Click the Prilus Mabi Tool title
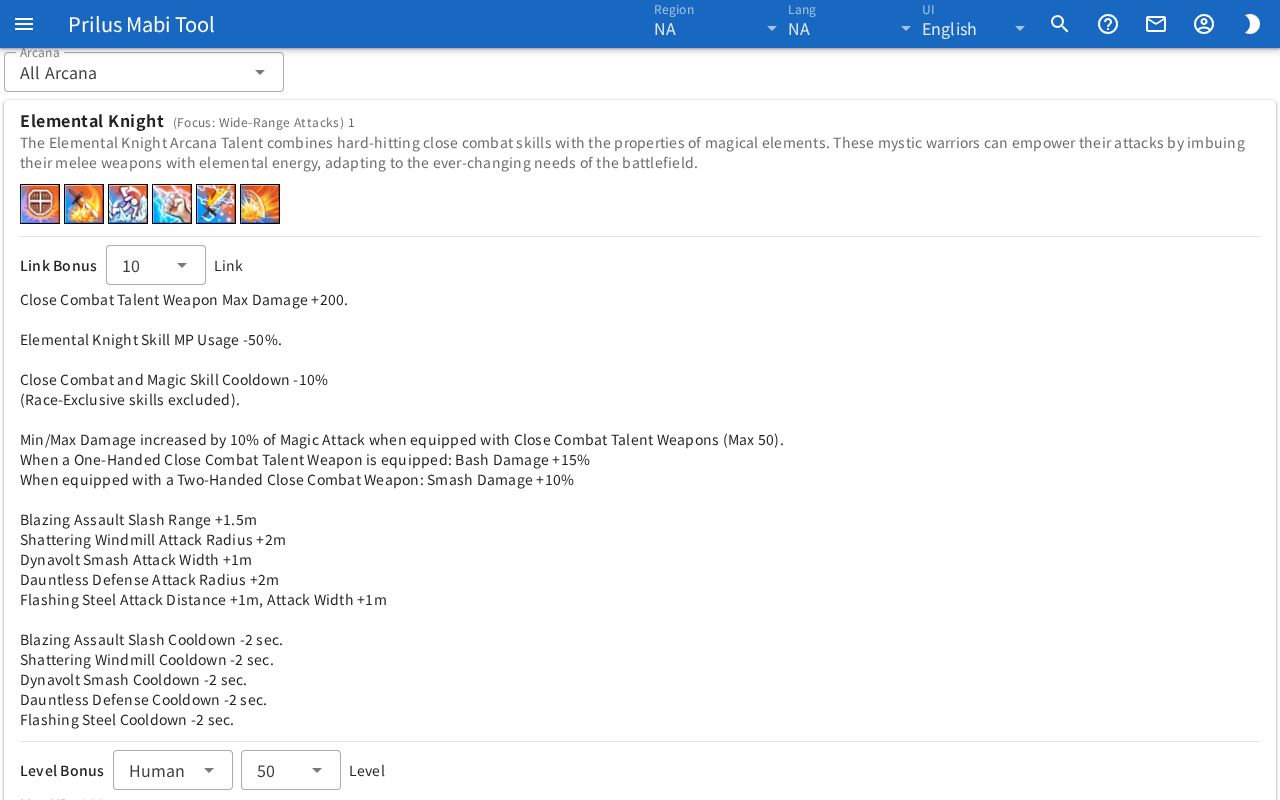The height and width of the screenshot is (800, 1280). coord(141,24)
